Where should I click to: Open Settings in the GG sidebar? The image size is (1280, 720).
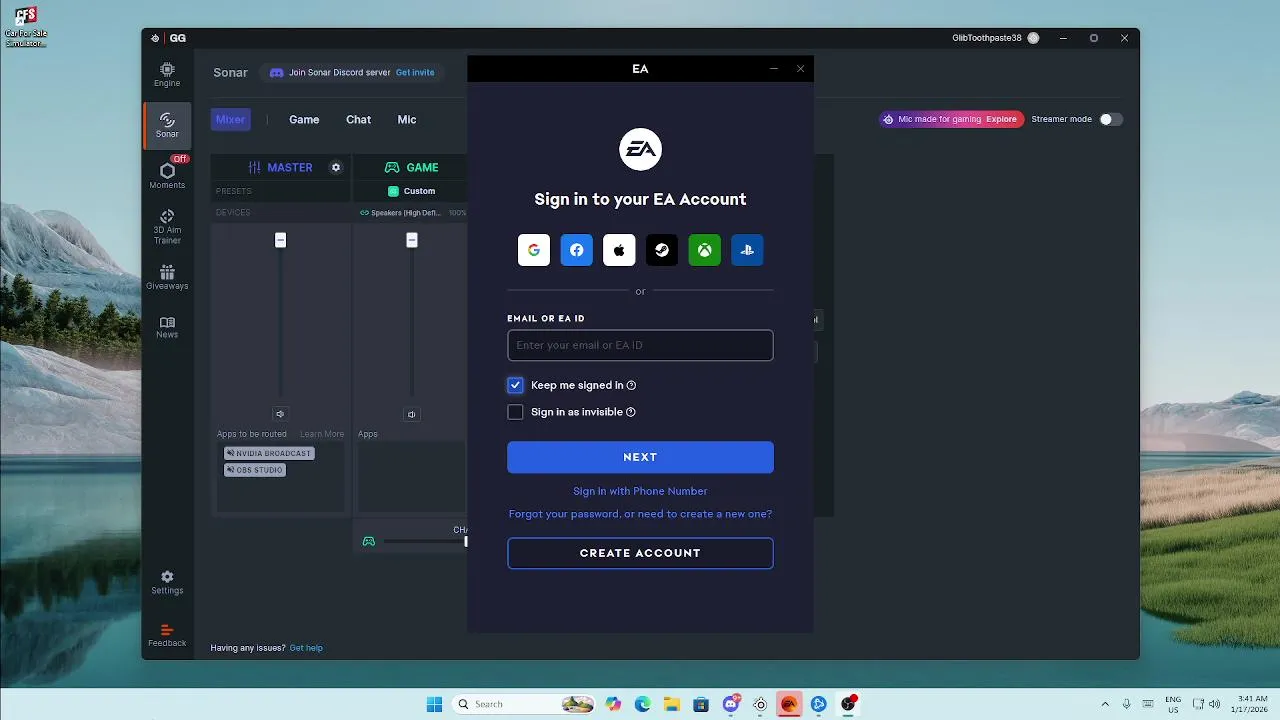[x=167, y=583]
